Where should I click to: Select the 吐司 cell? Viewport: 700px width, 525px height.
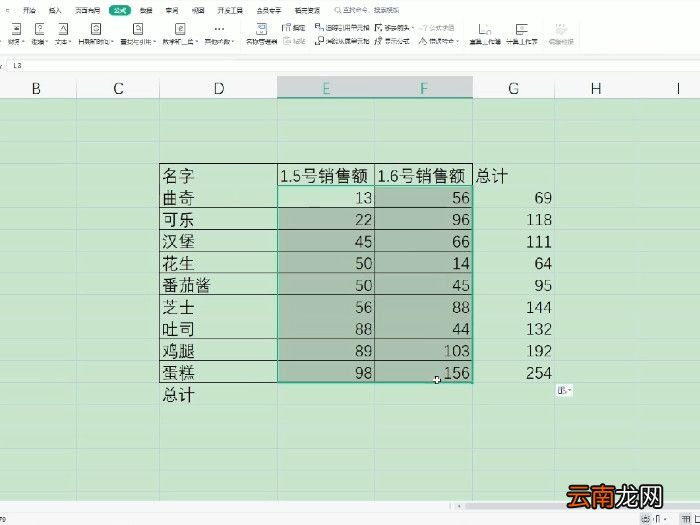(218, 328)
